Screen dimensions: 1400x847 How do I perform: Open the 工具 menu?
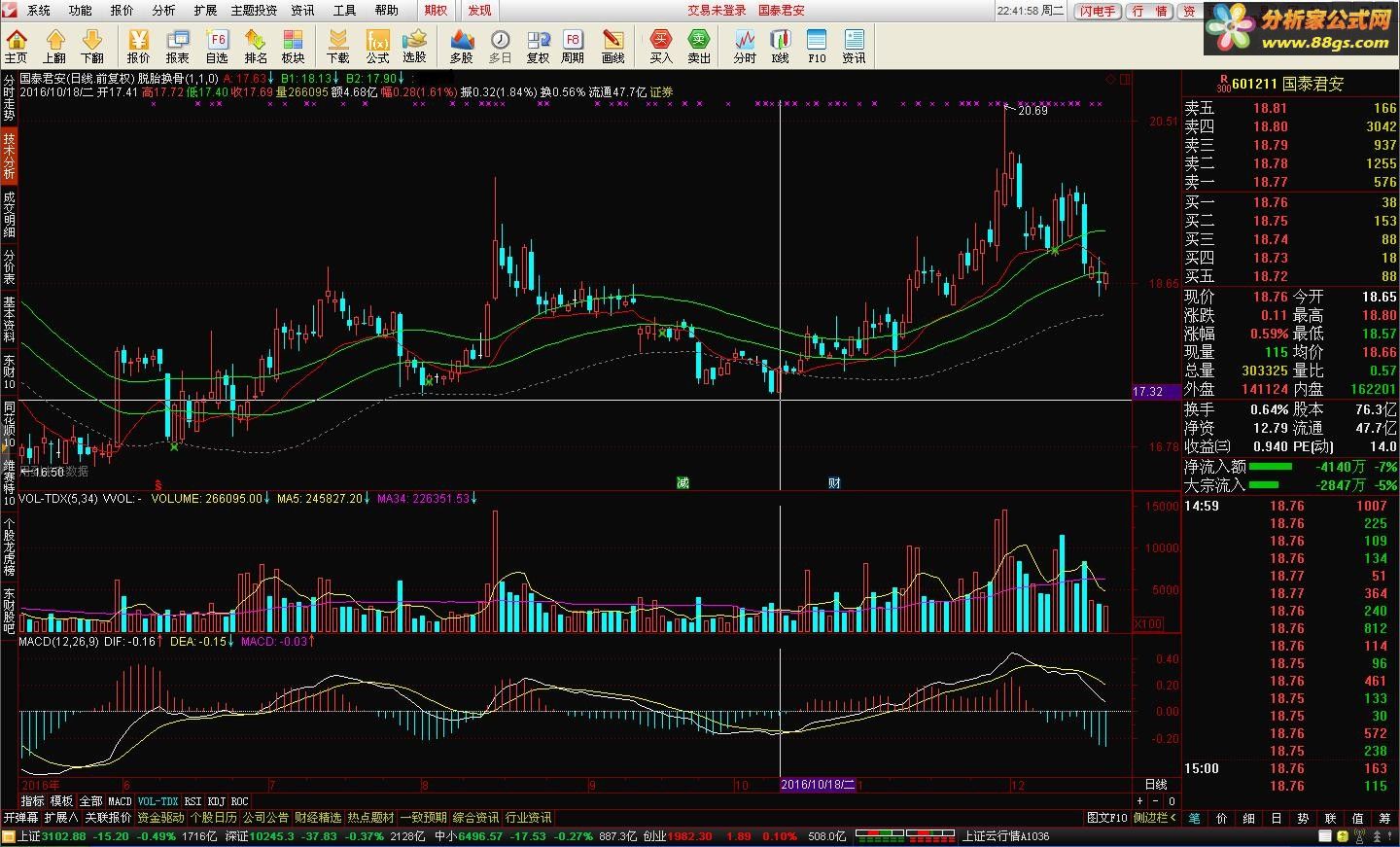[x=345, y=11]
